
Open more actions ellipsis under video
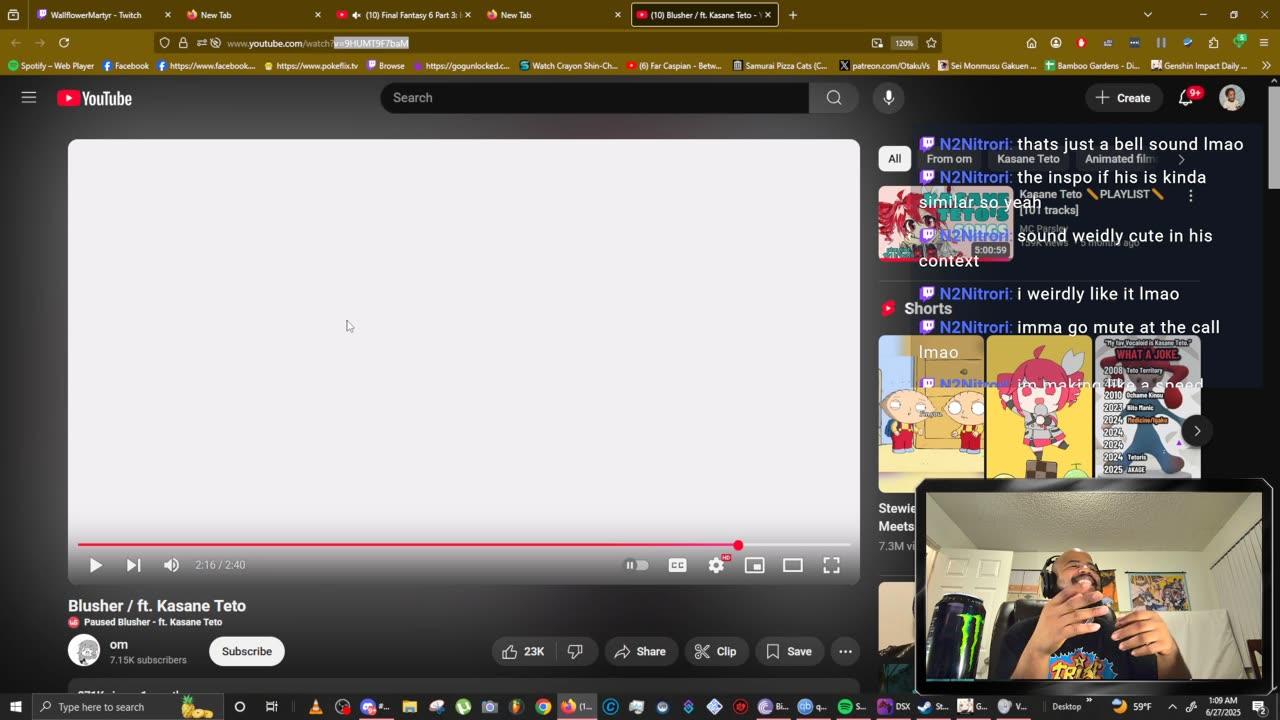(845, 651)
